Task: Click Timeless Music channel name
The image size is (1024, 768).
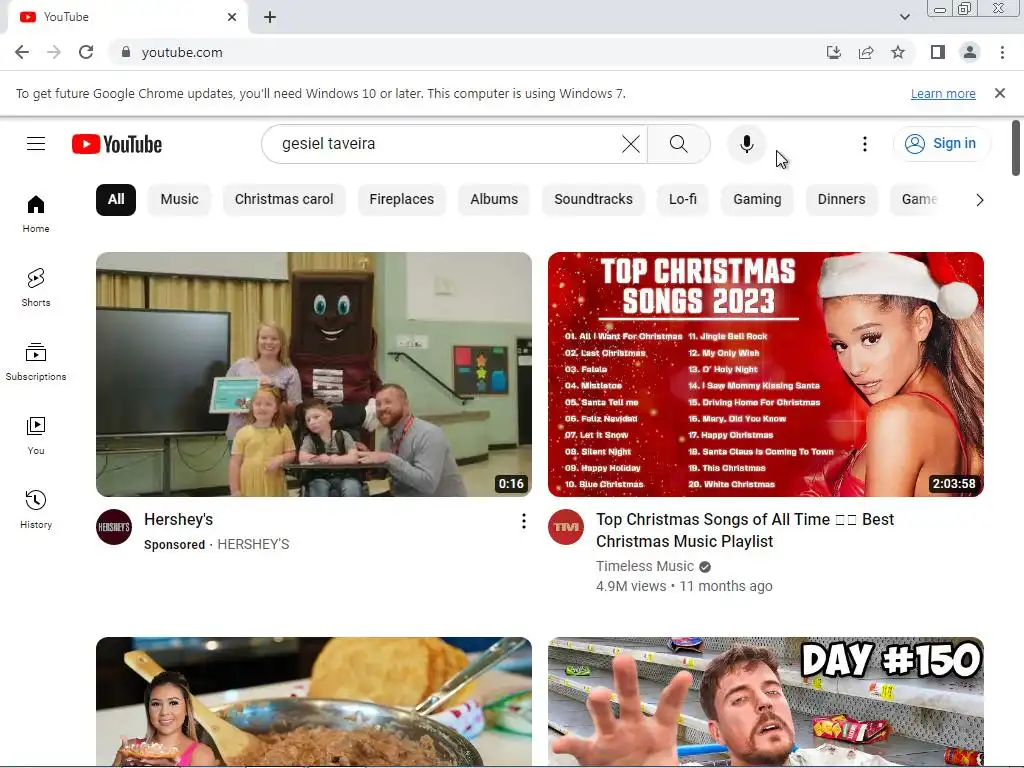Action: [x=645, y=566]
